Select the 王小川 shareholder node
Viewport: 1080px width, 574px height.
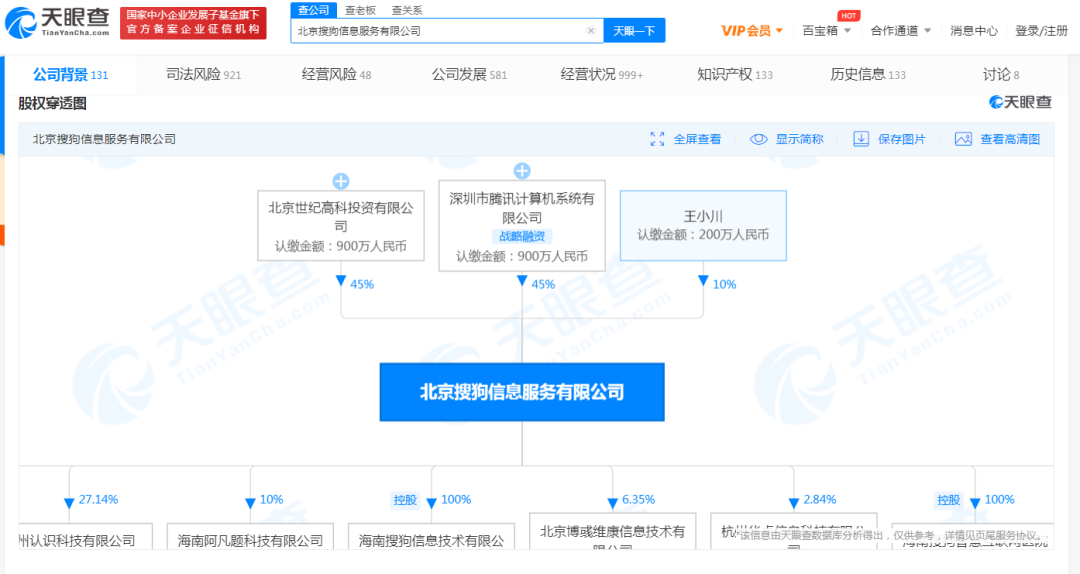point(703,225)
